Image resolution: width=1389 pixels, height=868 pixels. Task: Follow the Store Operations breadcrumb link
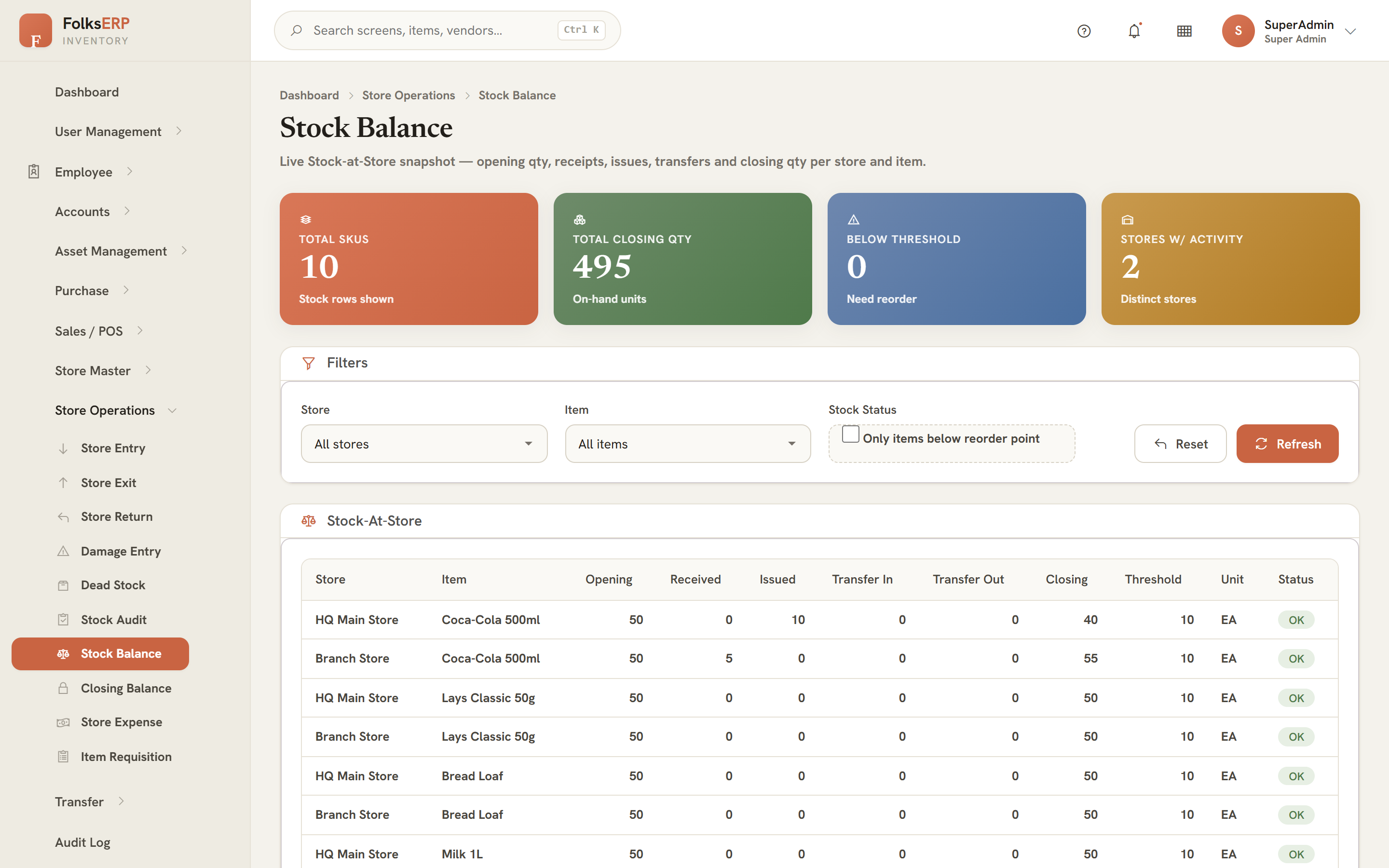pyautogui.click(x=409, y=95)
